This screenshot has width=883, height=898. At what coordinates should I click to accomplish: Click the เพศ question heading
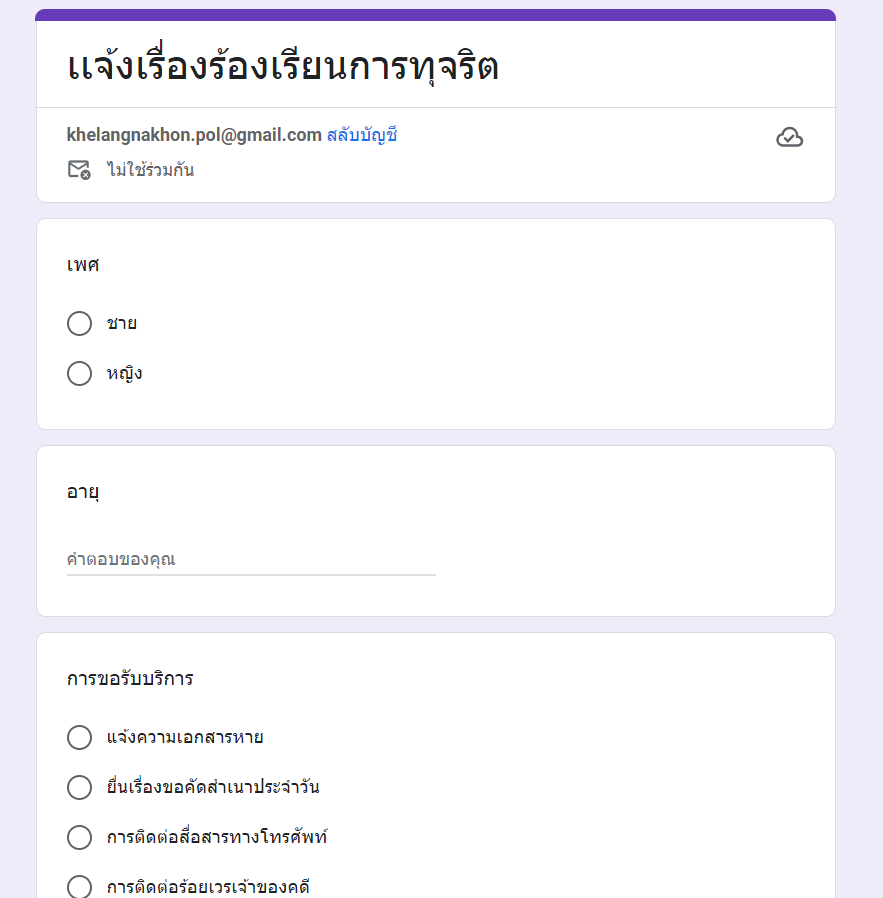pos(83,266)
